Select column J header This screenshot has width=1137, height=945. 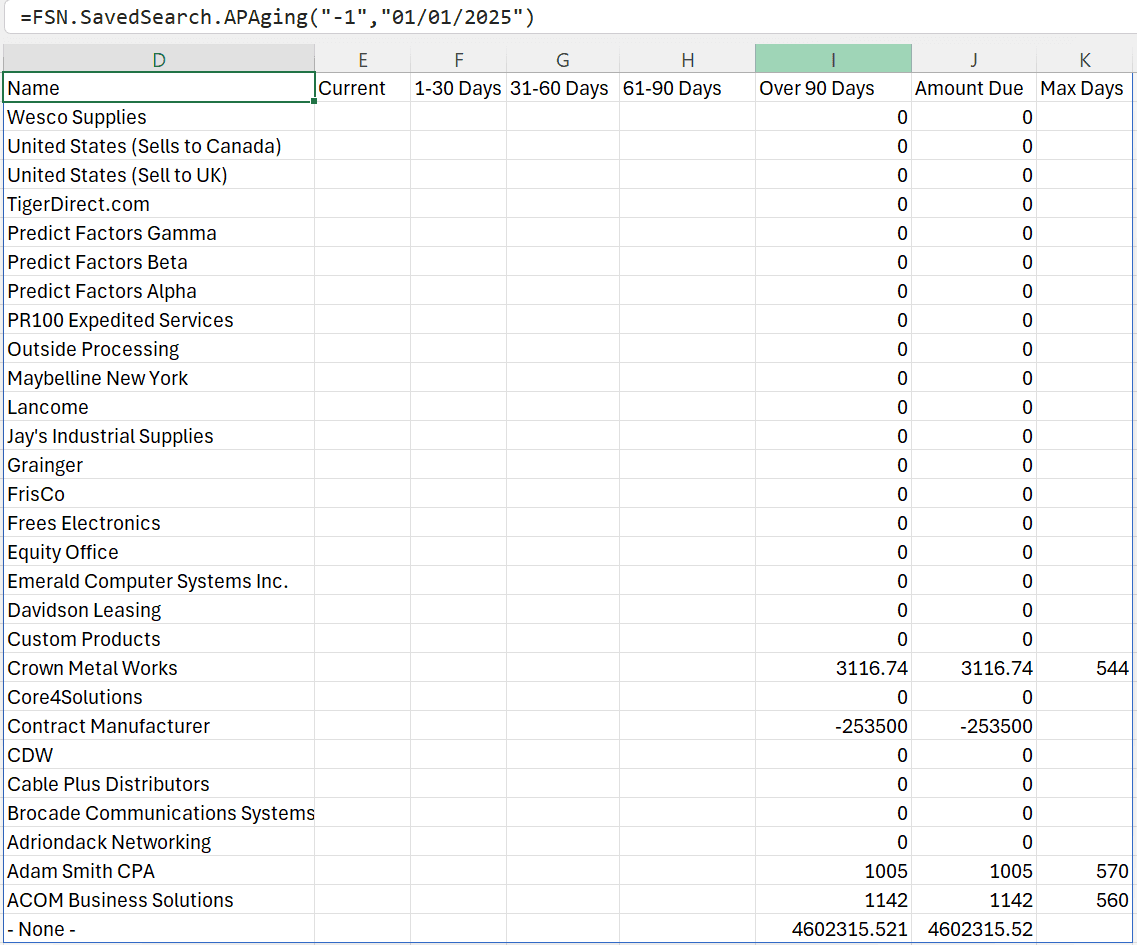pos(974,59)
